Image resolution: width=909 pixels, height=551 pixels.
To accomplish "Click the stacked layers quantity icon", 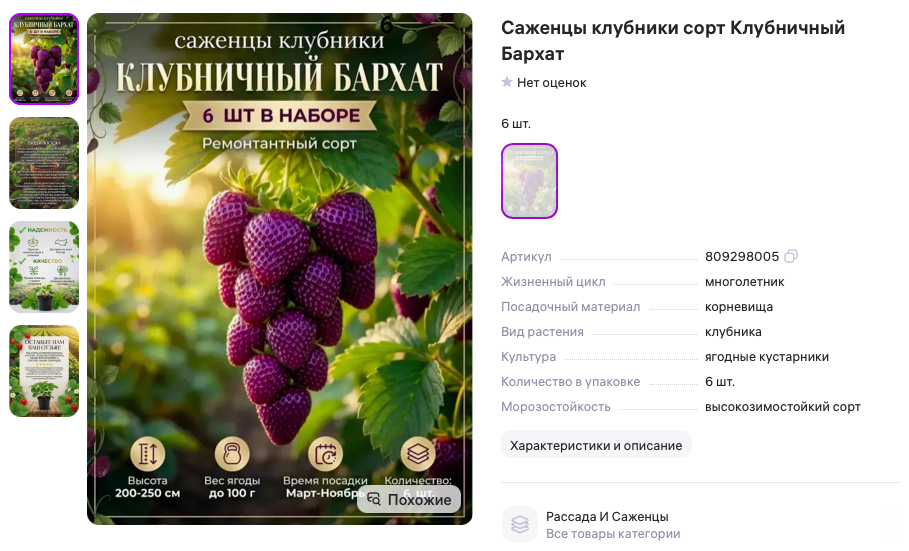I will (418, 454).
